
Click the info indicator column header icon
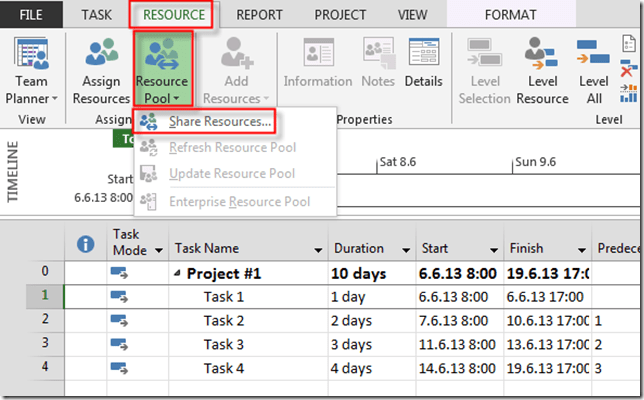[85, 243]
